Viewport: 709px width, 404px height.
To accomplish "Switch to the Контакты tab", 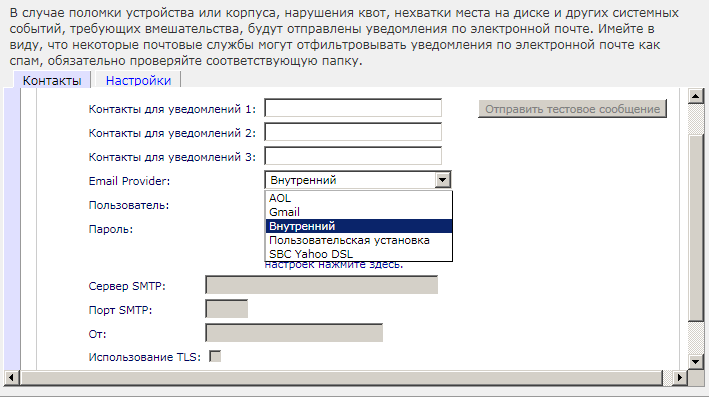I will tap(52, 80).
